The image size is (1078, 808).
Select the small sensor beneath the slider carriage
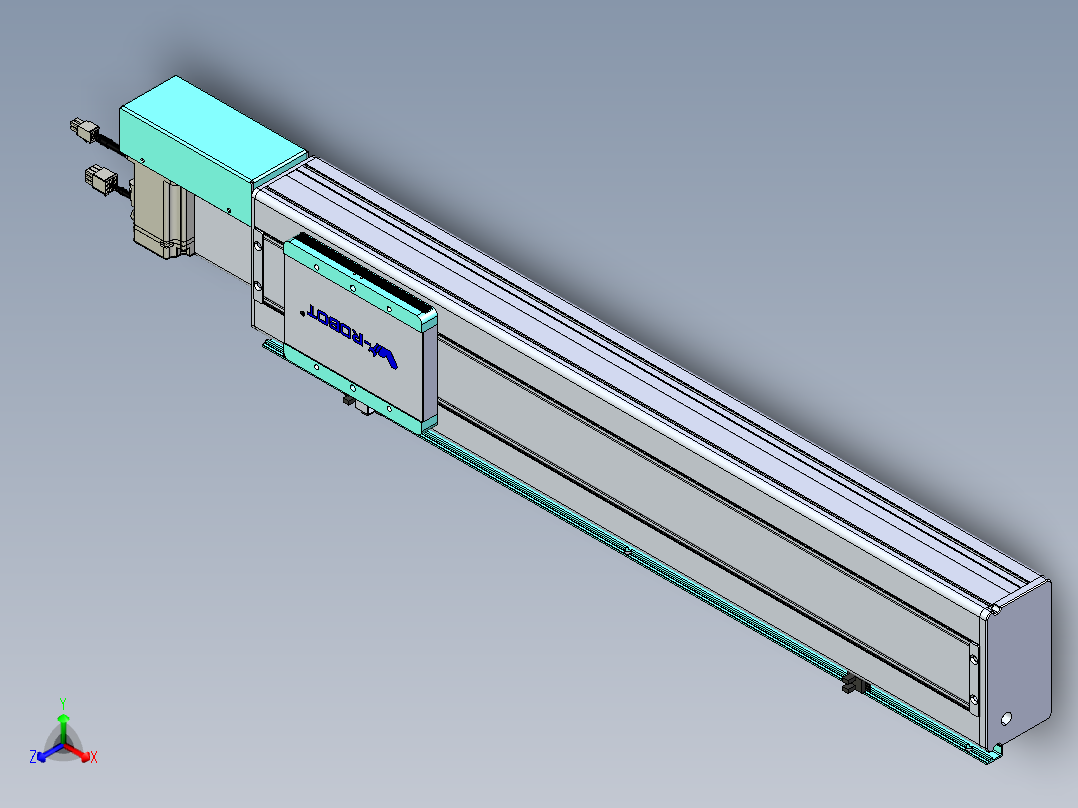(x=357, y=404)
